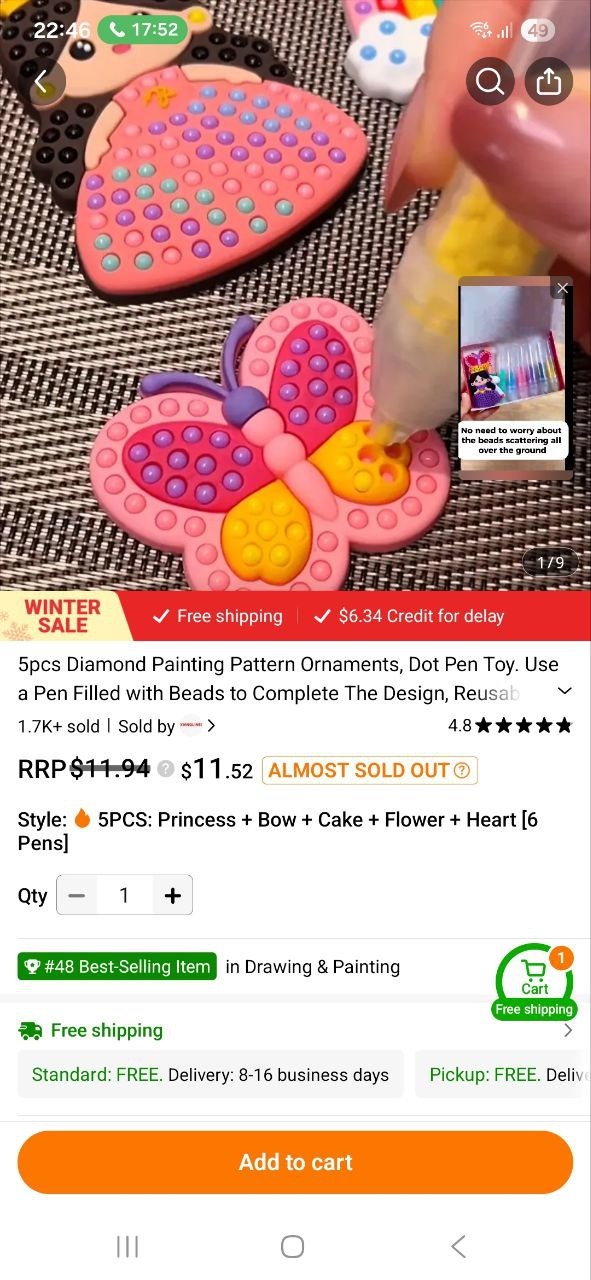The image size is (591, 1280).
Task: Tap the RRP info question icon
Action: pos(165,769)
